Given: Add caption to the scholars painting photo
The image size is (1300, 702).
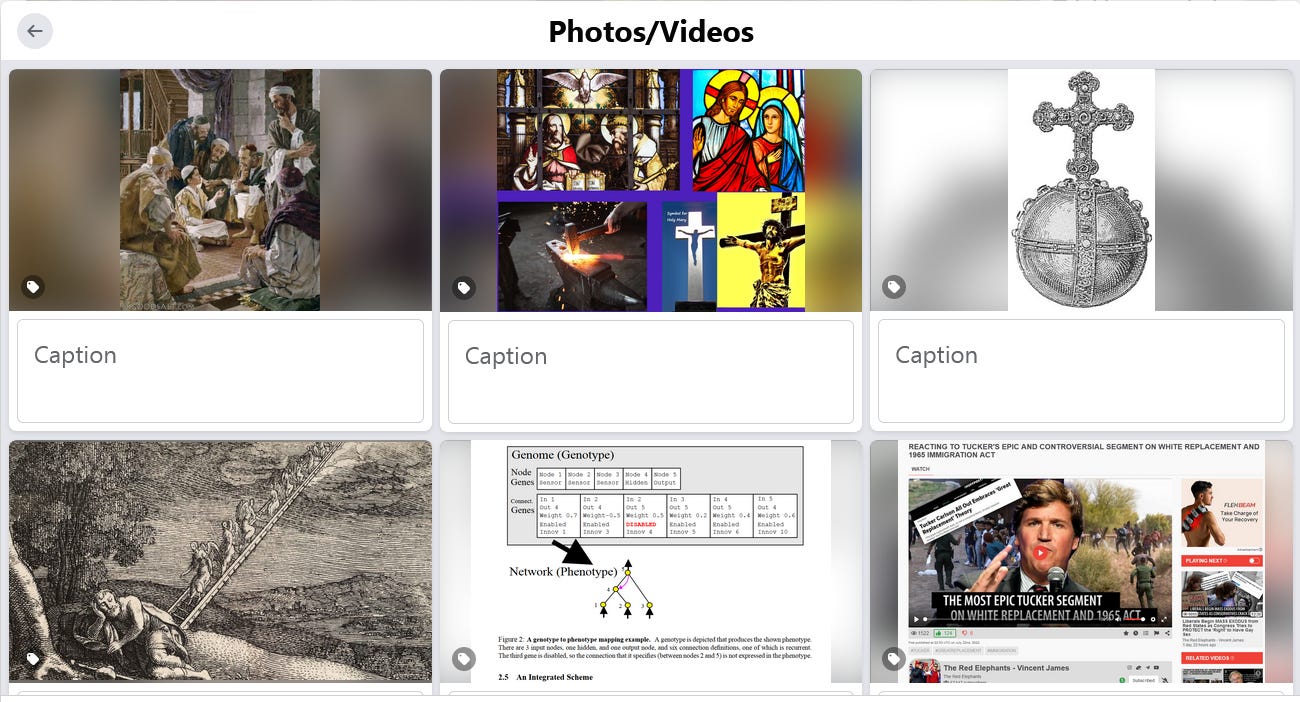Looking at the screenshot, I should coord(220,371).
